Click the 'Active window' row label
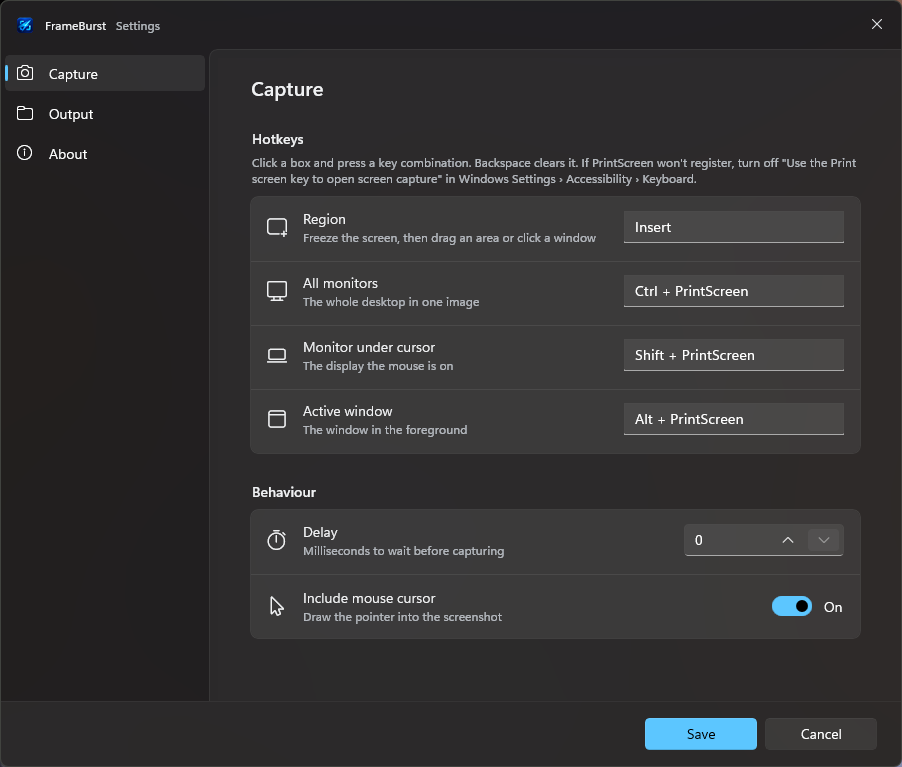The image size is (902, 767). coord(347,411)
